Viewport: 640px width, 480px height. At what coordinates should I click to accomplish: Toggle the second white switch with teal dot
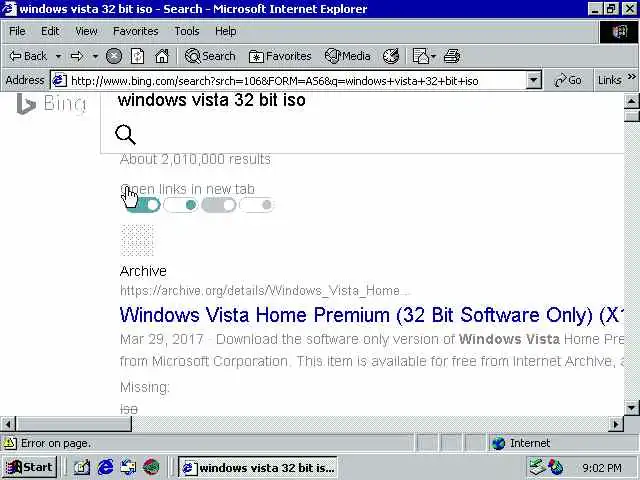pos(180,205)
